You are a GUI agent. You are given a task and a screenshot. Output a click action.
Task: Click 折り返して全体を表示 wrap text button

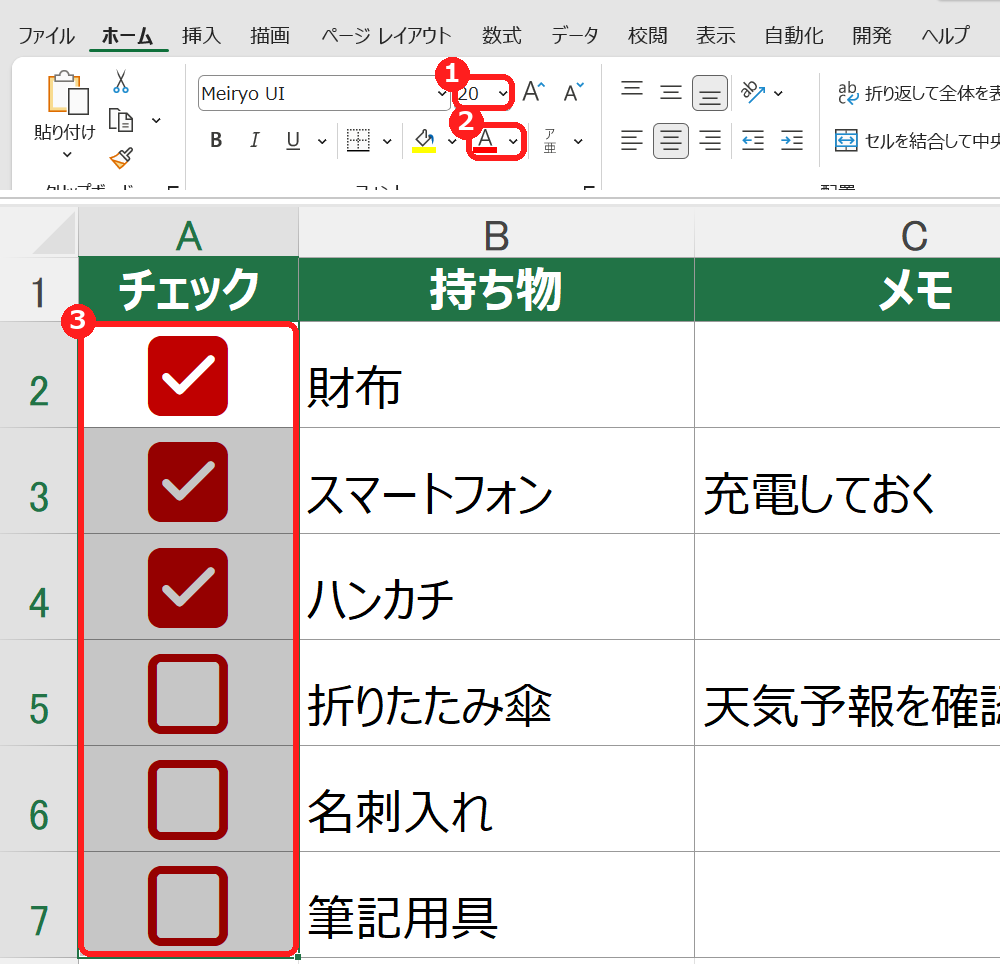click(918, 93)
